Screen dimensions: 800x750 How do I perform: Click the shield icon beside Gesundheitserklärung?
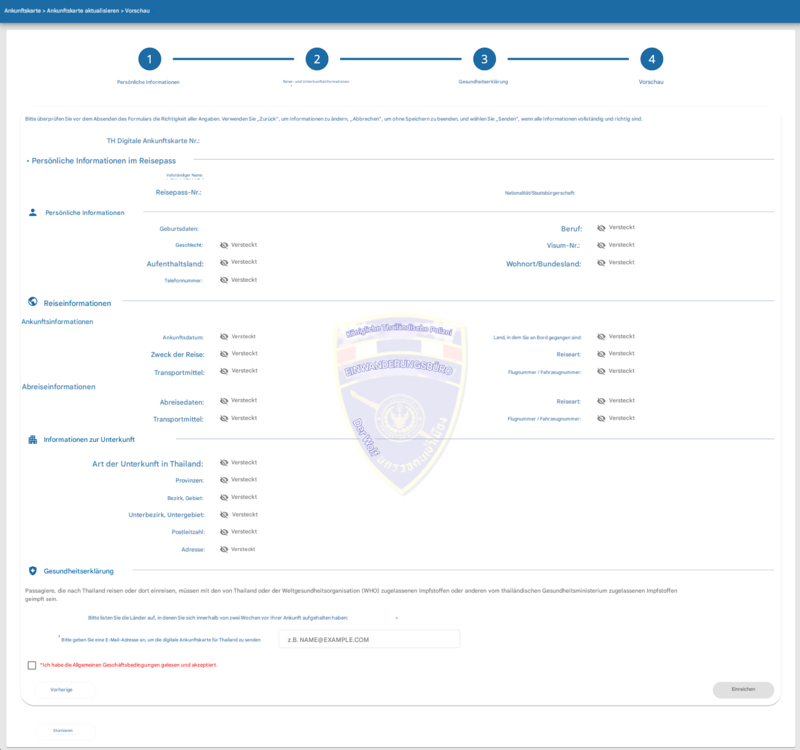(x=33, y=570)
